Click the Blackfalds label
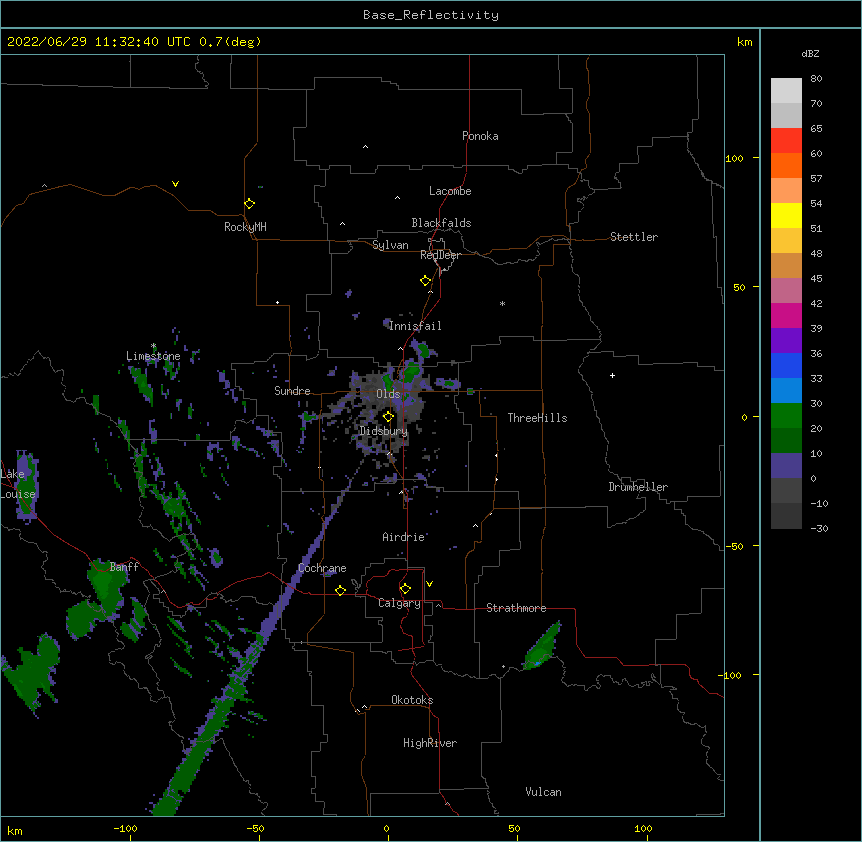 click(441, 223)
